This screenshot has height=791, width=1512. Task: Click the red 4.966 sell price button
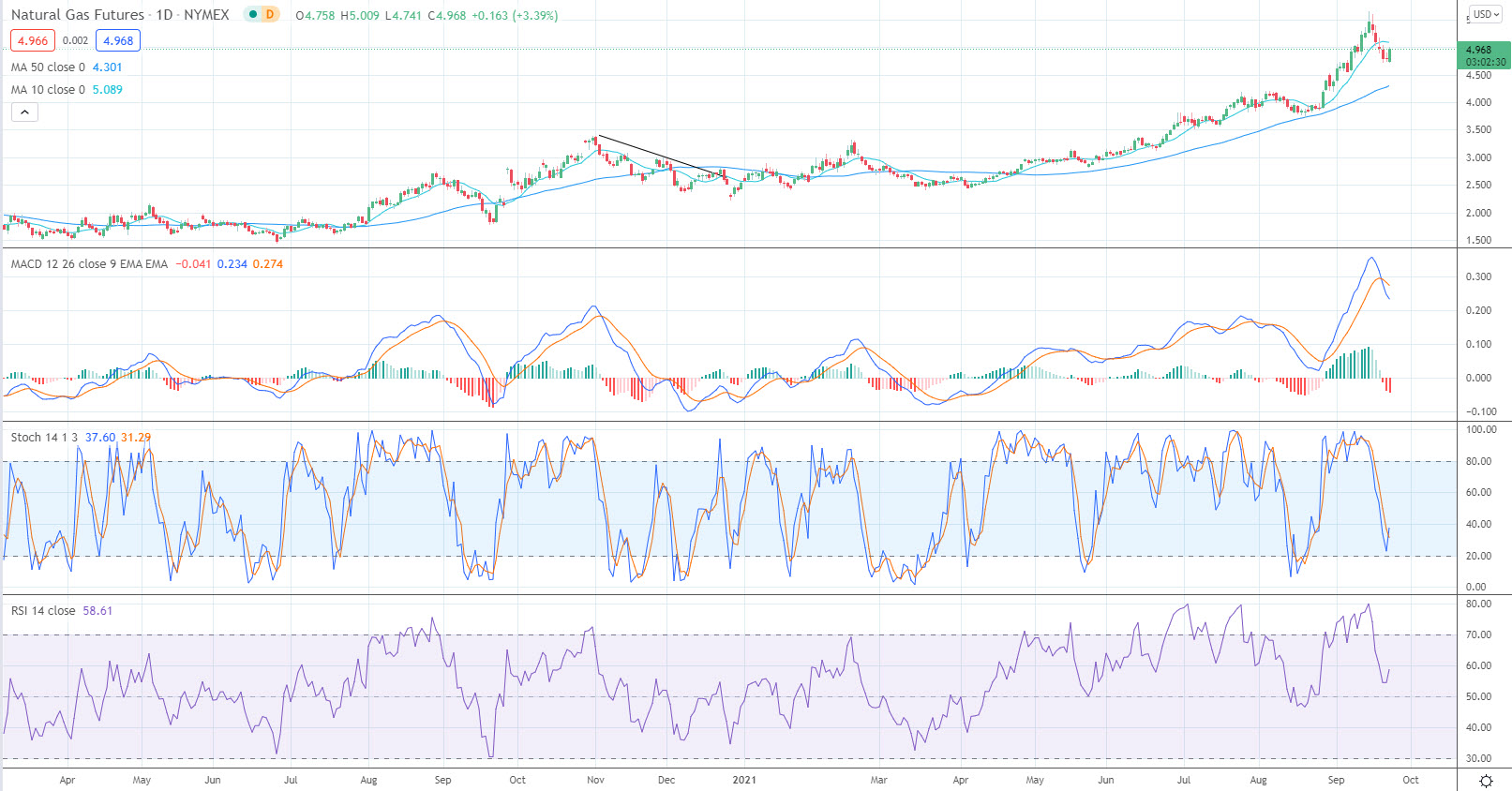coord(33,40)
